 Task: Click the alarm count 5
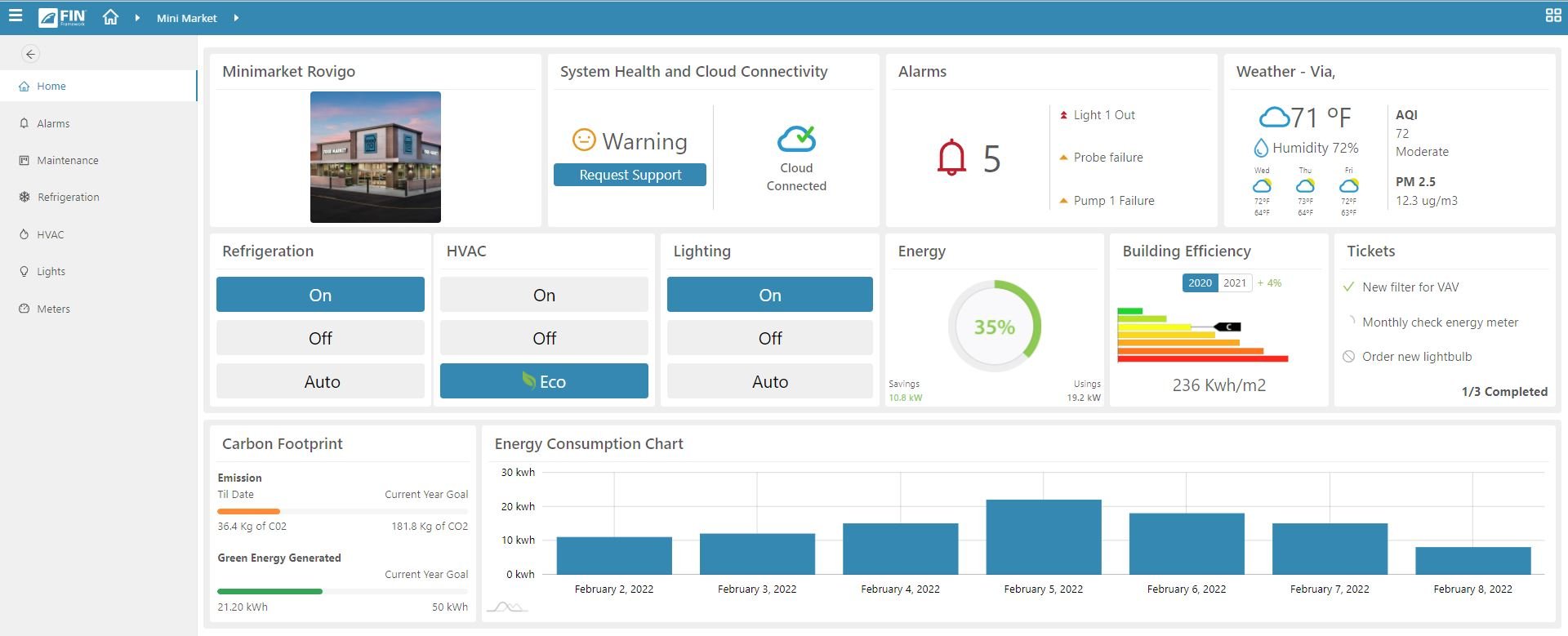(x=991, y=158)
